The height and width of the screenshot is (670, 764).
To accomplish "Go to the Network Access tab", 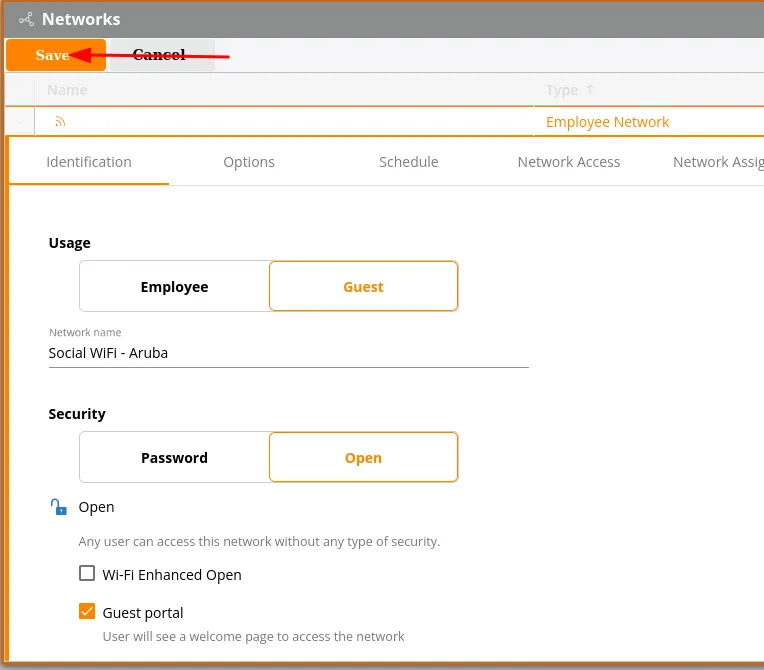I will click(568, 162).
